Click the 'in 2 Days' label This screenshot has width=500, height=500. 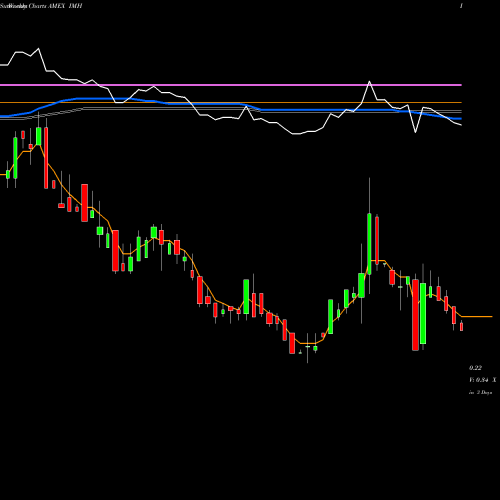(x=480, y=393)
